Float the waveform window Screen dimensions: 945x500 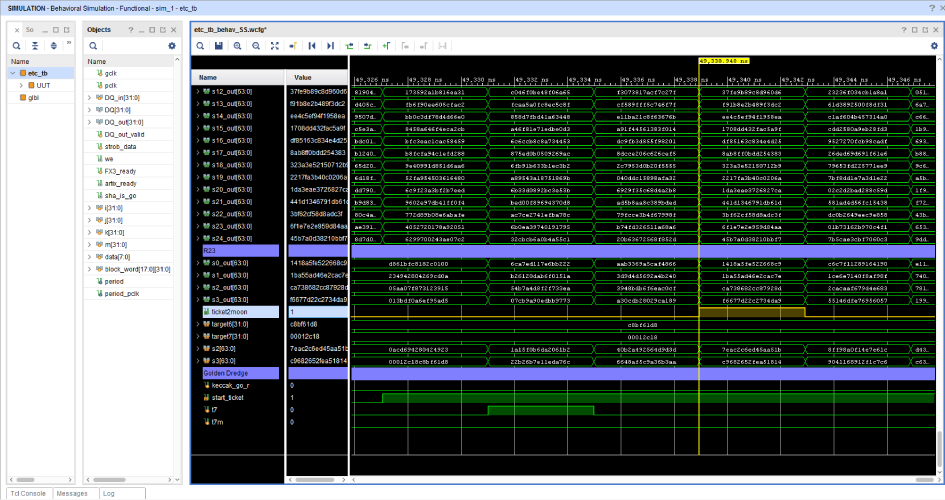point(925,30)
